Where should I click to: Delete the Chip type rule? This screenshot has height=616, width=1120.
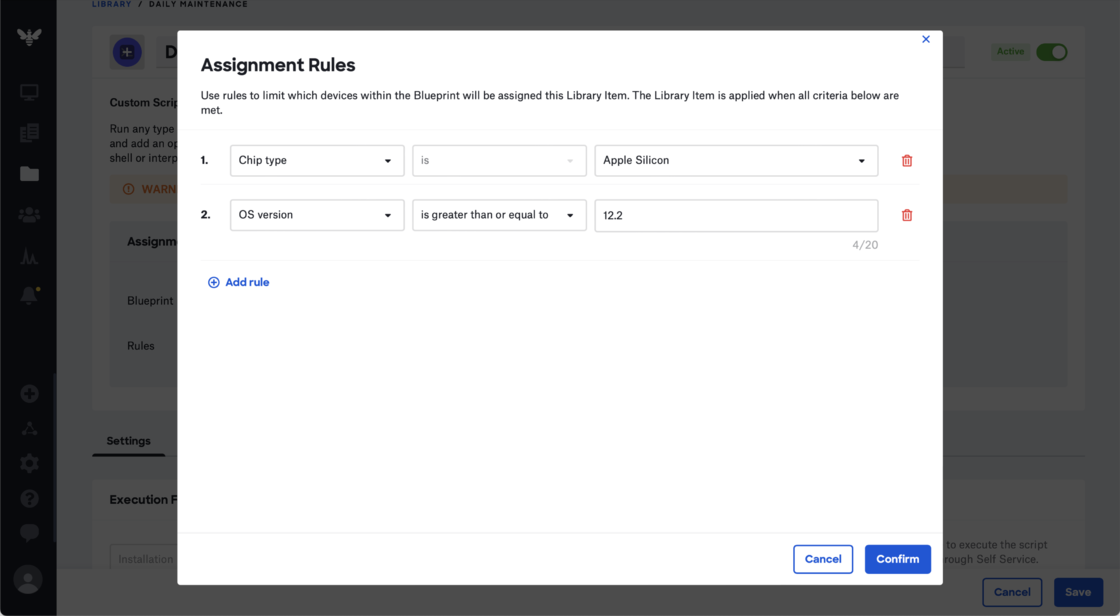point(907,161)
